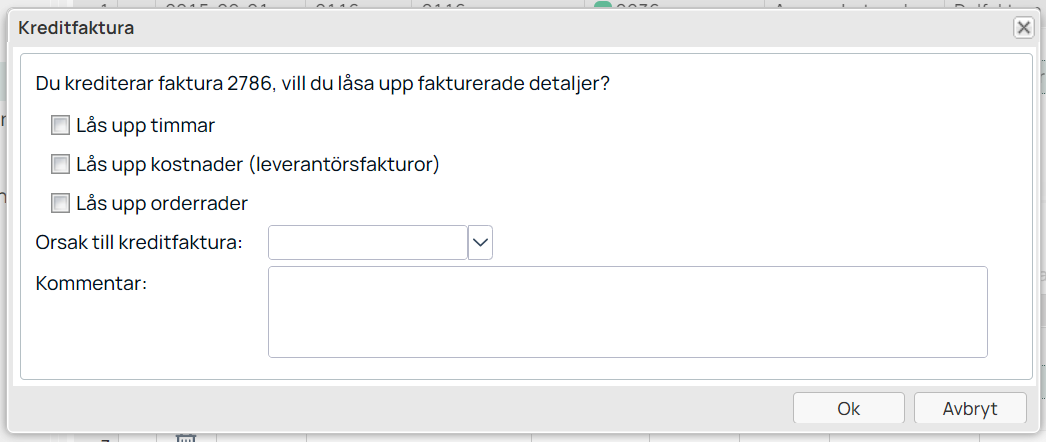Tick Lås upp kostnader (leverantörsfakturor) checkbox
Screen dimensions: 1046x442
(60, 164)
